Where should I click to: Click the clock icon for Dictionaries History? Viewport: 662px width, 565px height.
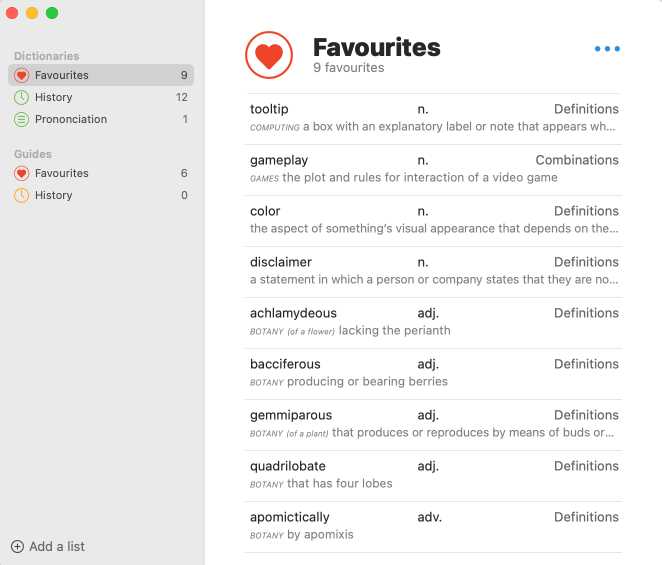point(22,97)
